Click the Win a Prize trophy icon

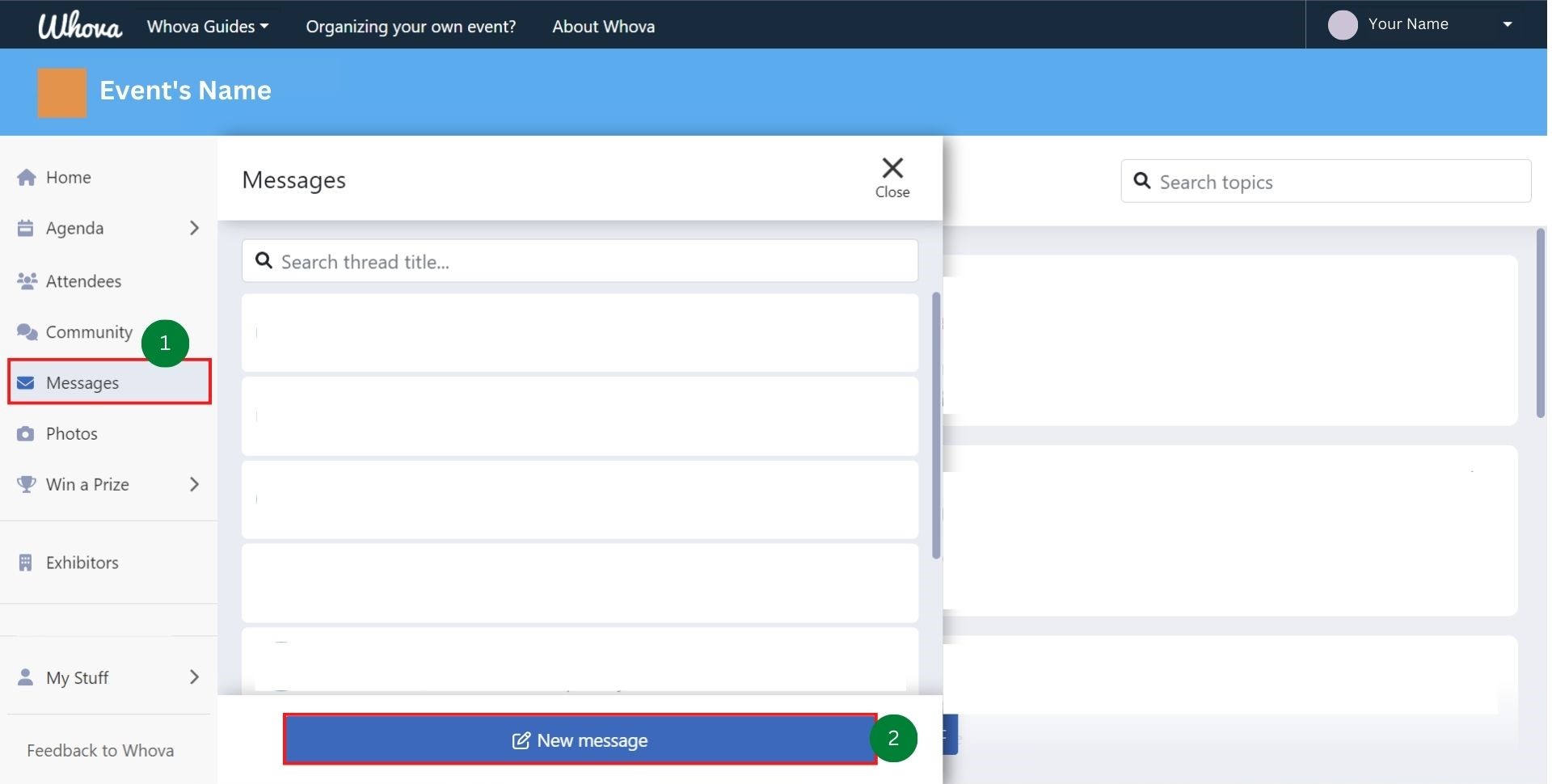[25, 484]
